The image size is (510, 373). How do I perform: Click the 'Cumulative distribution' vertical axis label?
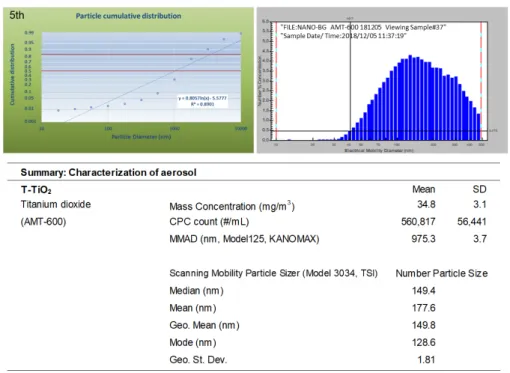(12, 75)
